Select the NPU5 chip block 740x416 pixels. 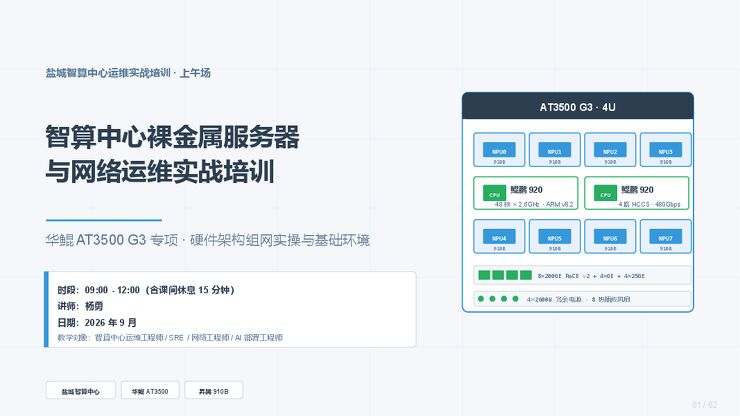555,236
